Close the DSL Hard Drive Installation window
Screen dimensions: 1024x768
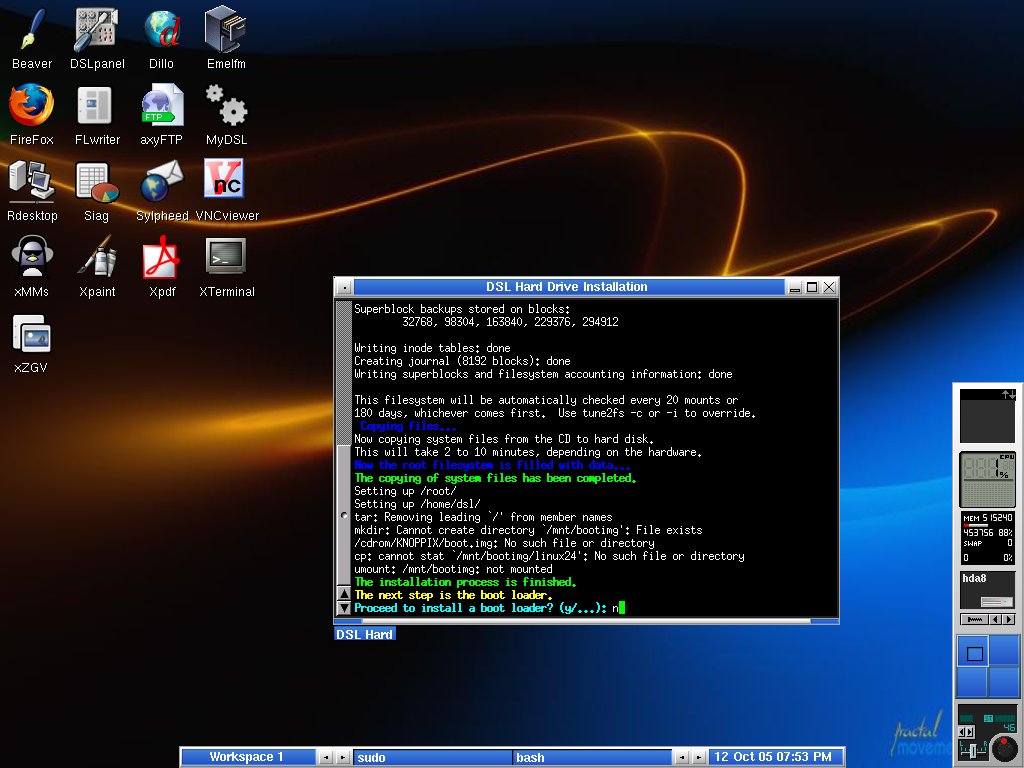[x=829, y=287]
